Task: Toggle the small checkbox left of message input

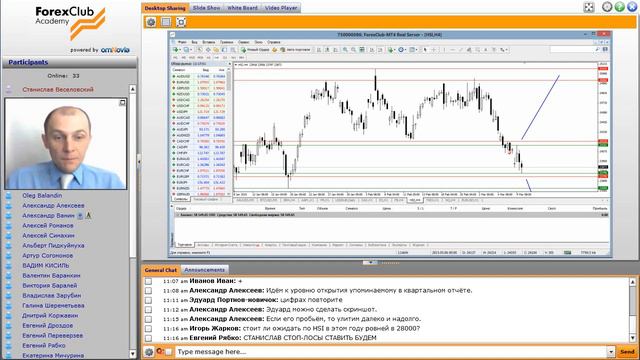Action: pyautogui.click(x=169, y=352)
